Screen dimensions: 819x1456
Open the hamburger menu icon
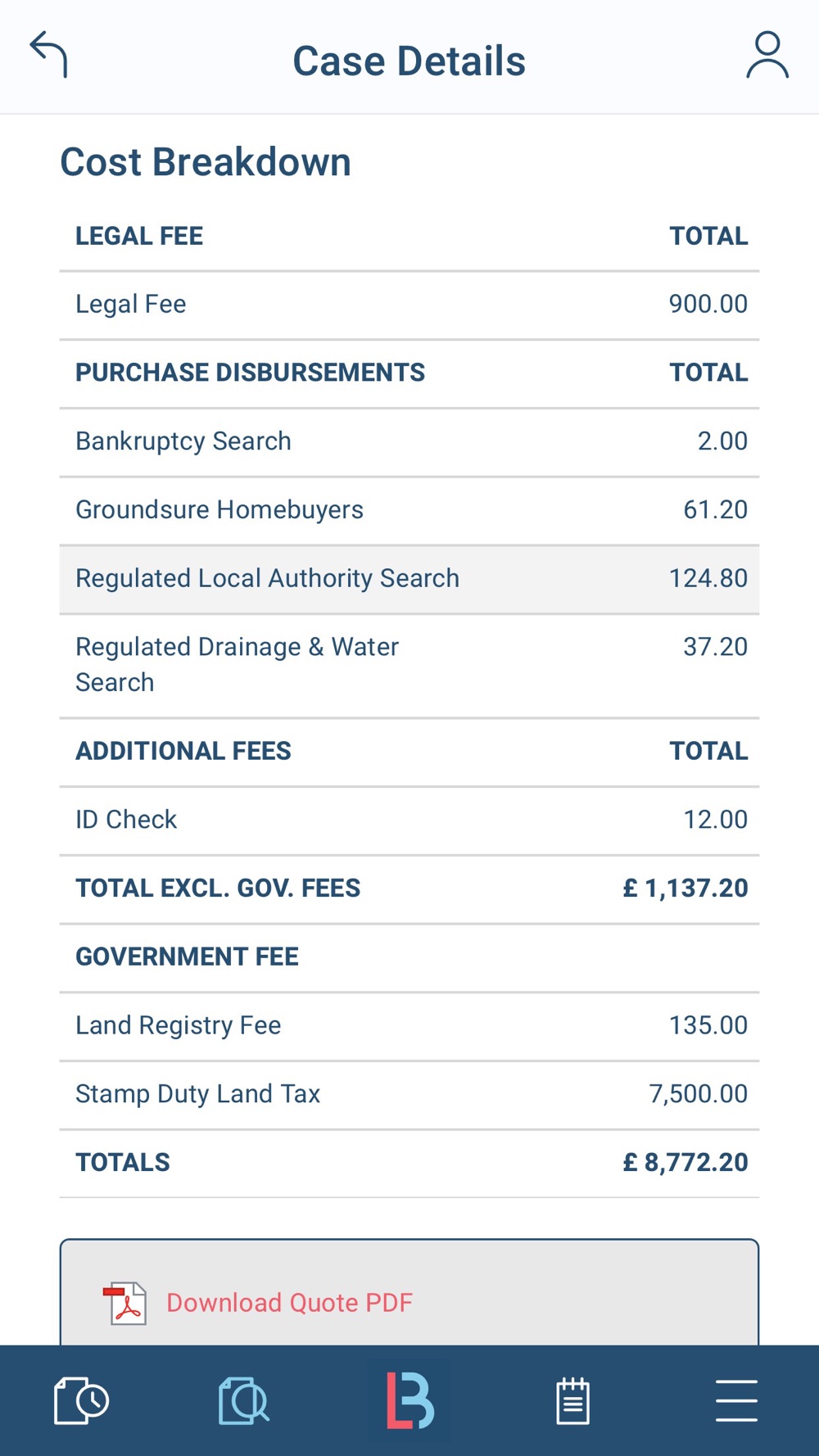pos(735,1400)
